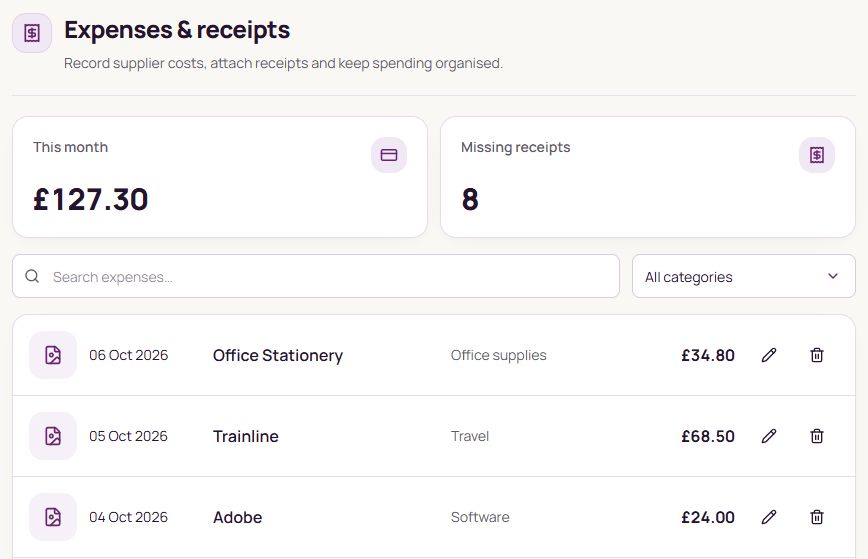Click the £68.50 amount

click(708, 436)
